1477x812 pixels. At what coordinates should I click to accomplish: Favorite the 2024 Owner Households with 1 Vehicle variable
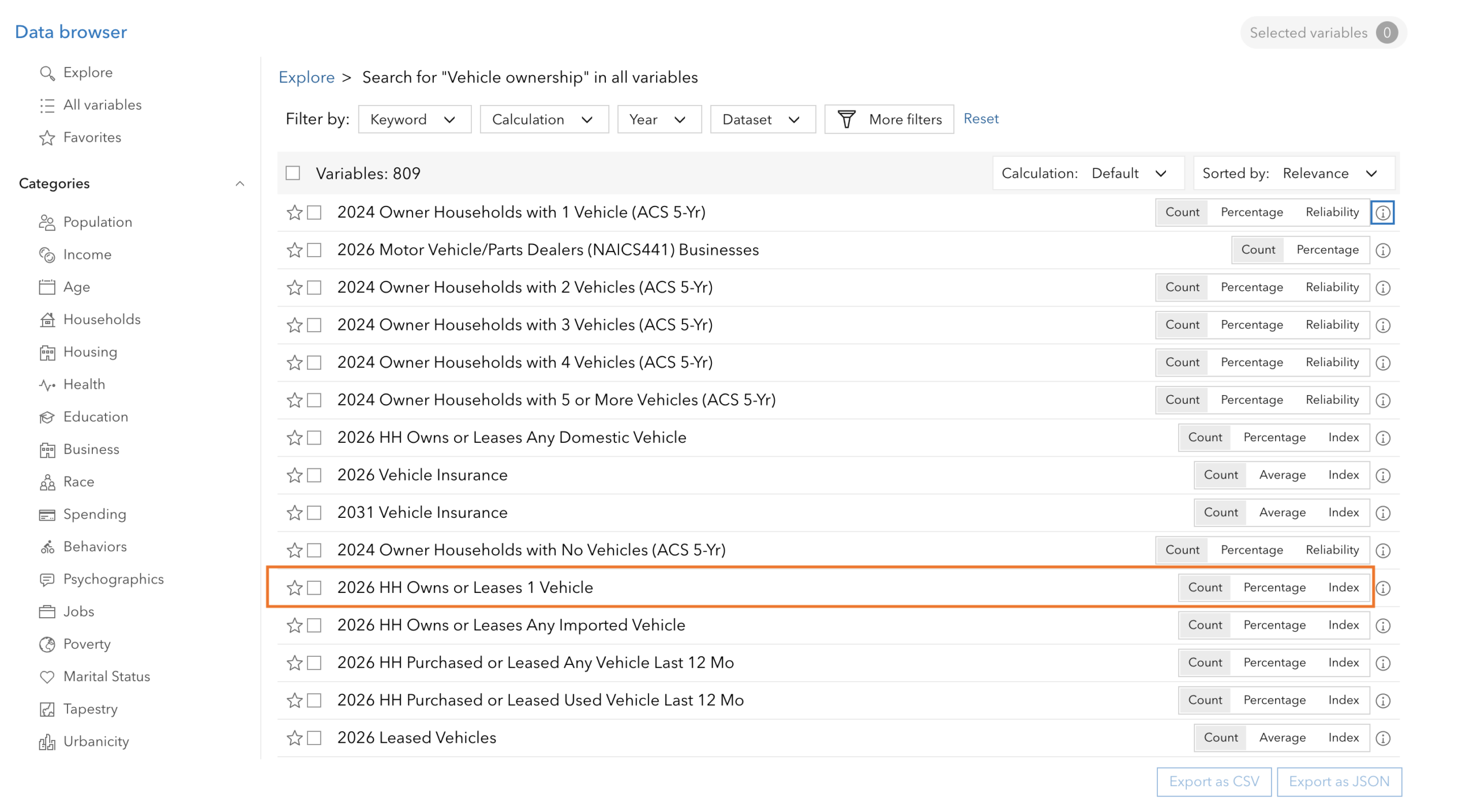(x=294, y=212)
